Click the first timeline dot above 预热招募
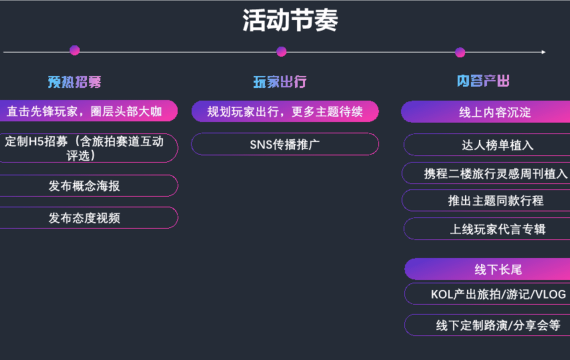Viewport: 570px width, 360px height. (75, 50)
